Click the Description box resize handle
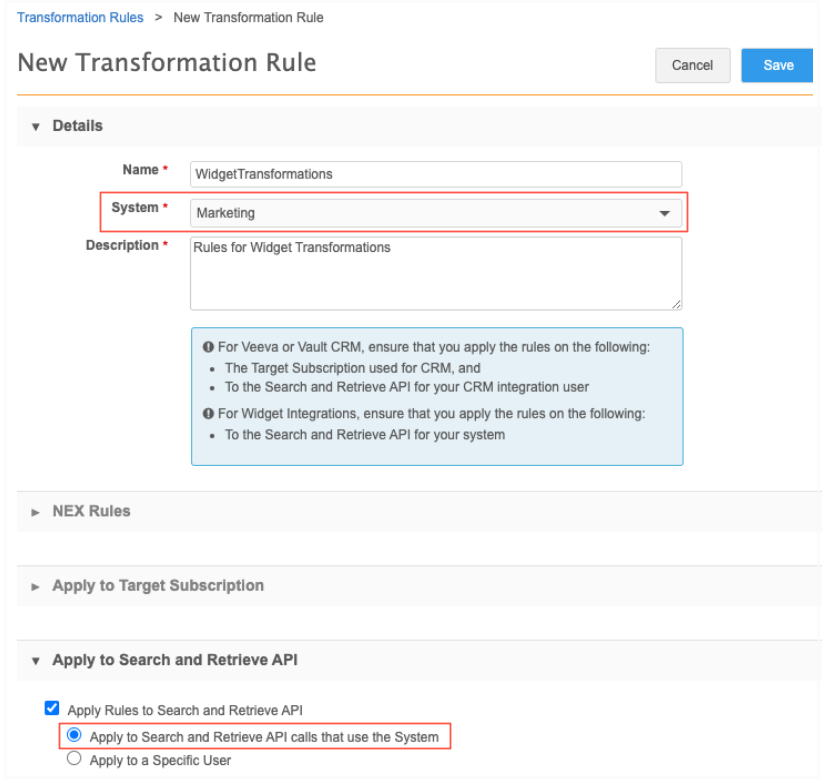Image resolution: width=822 pixels, height=781 pixels. tap(676, 304)
